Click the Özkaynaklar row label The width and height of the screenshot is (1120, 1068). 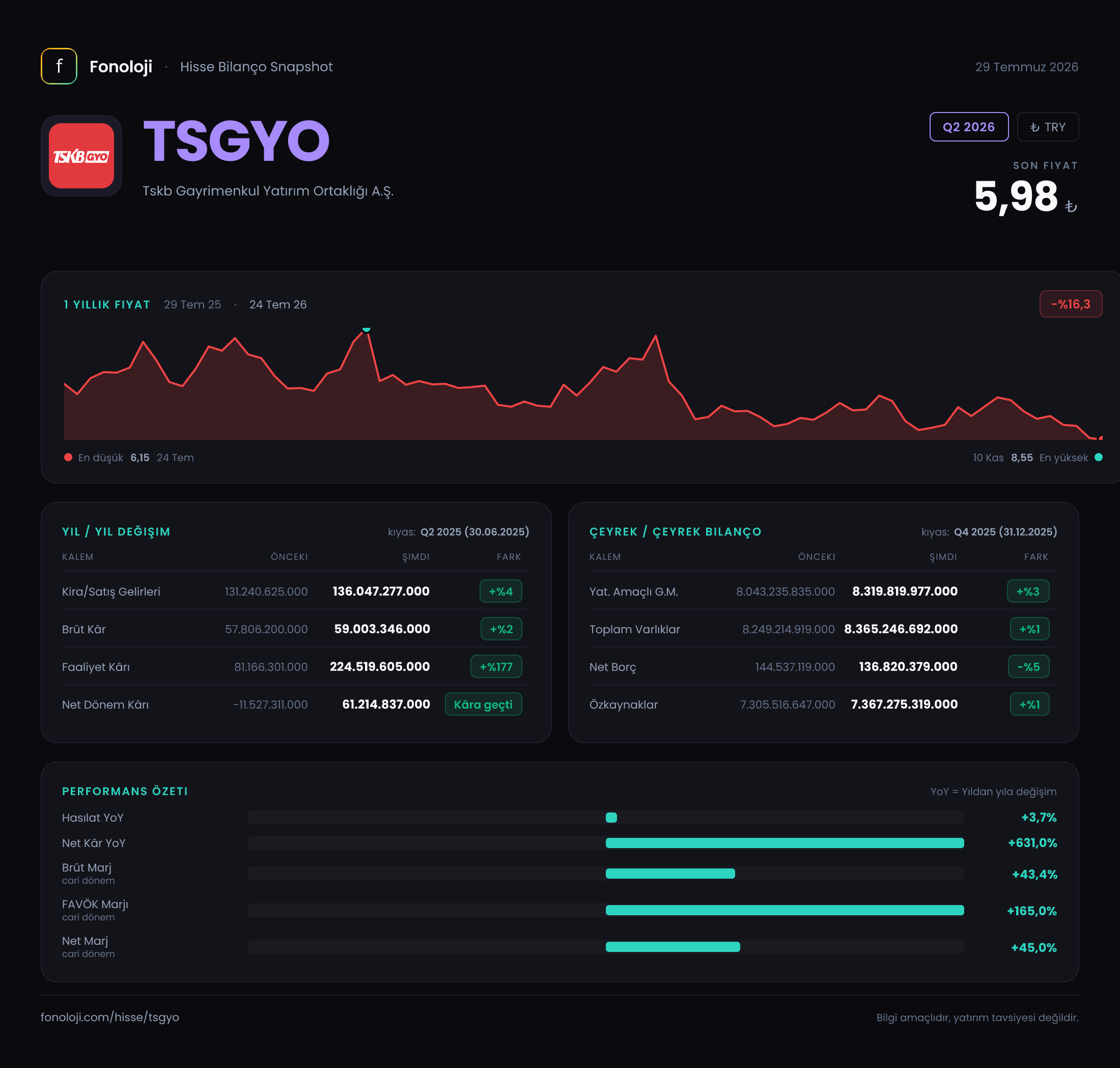(624, 705)
